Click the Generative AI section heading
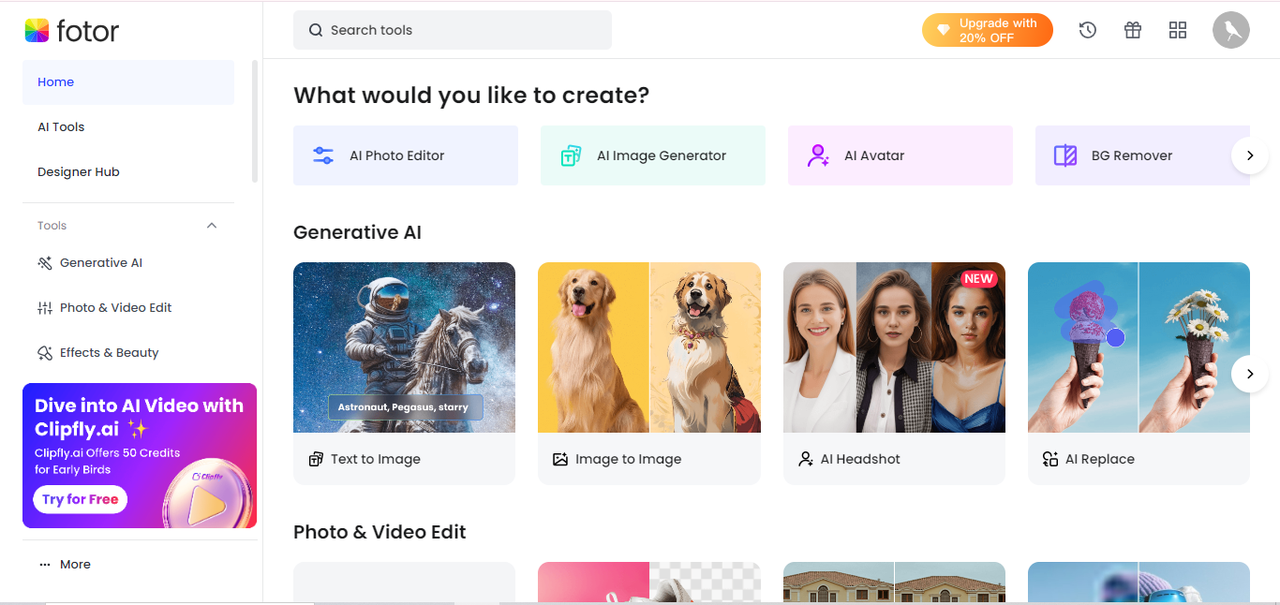Viewport: 1280px width, 605px height. coord(357,232)
